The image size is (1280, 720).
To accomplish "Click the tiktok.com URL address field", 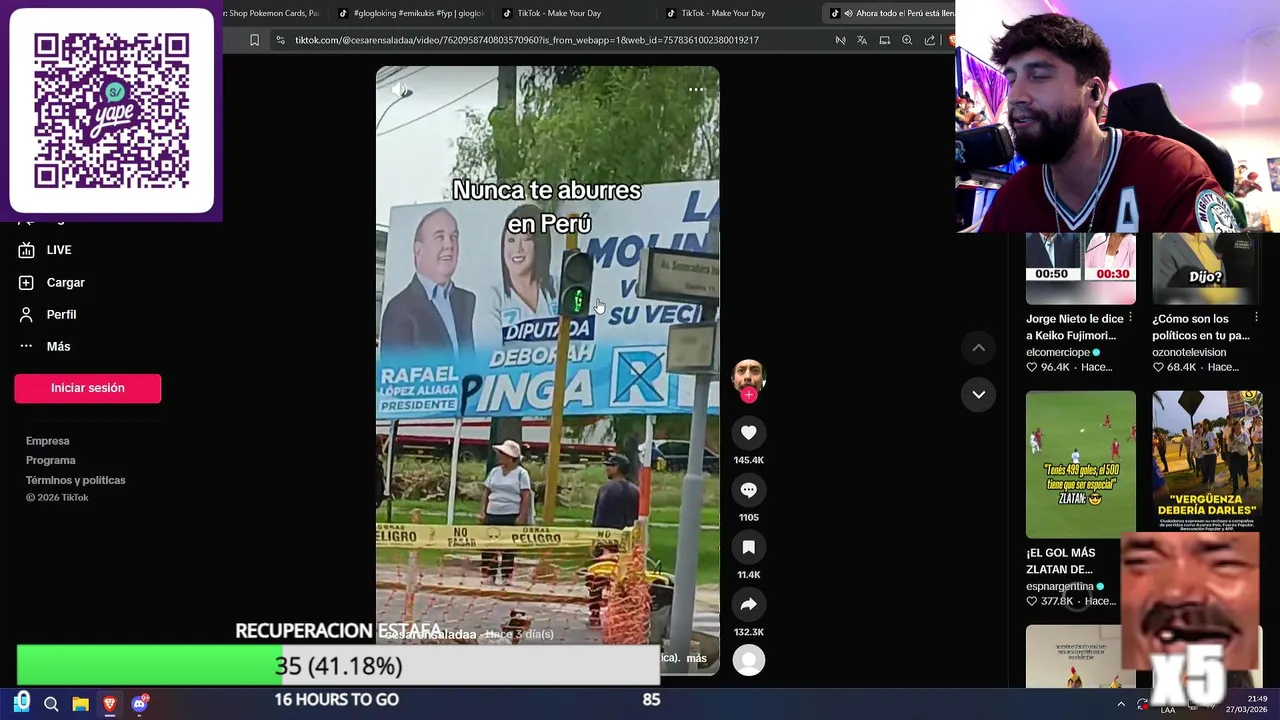I will coord(527,40).
